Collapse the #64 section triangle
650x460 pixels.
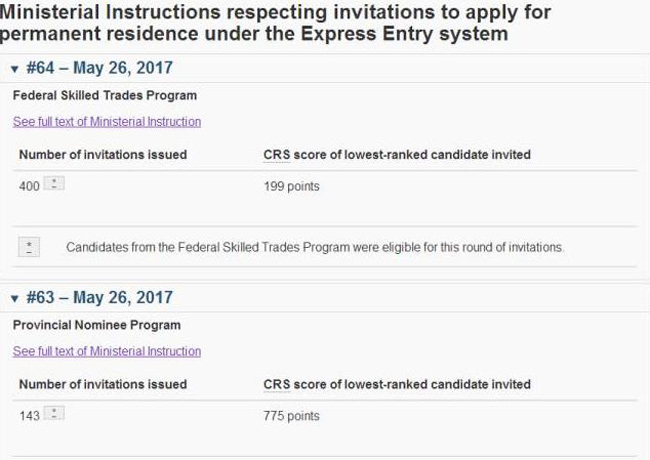pyautogui.click(x=15, y=69)
